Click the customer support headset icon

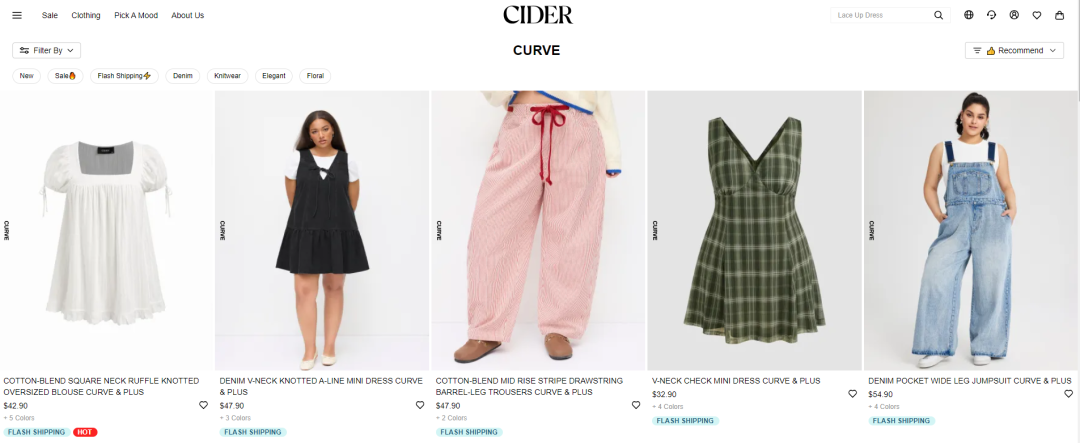coord(991,15)
